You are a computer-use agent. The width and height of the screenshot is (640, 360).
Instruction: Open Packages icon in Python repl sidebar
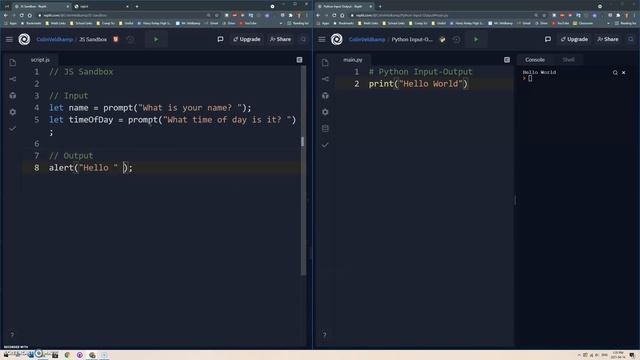coord(325,96)
